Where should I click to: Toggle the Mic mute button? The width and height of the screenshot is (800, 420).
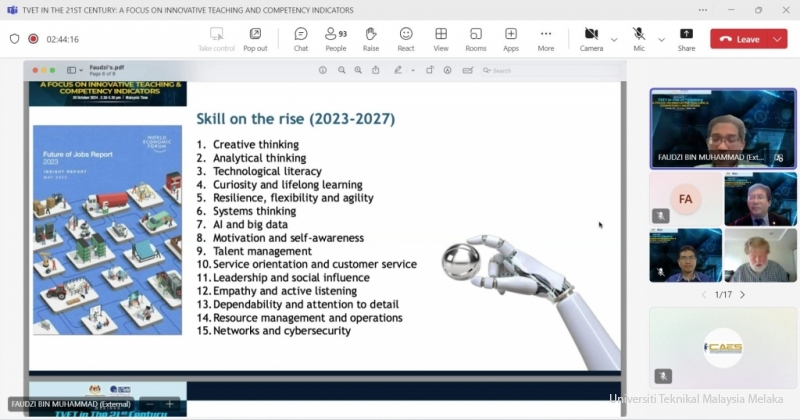click(x=639, y=39)
